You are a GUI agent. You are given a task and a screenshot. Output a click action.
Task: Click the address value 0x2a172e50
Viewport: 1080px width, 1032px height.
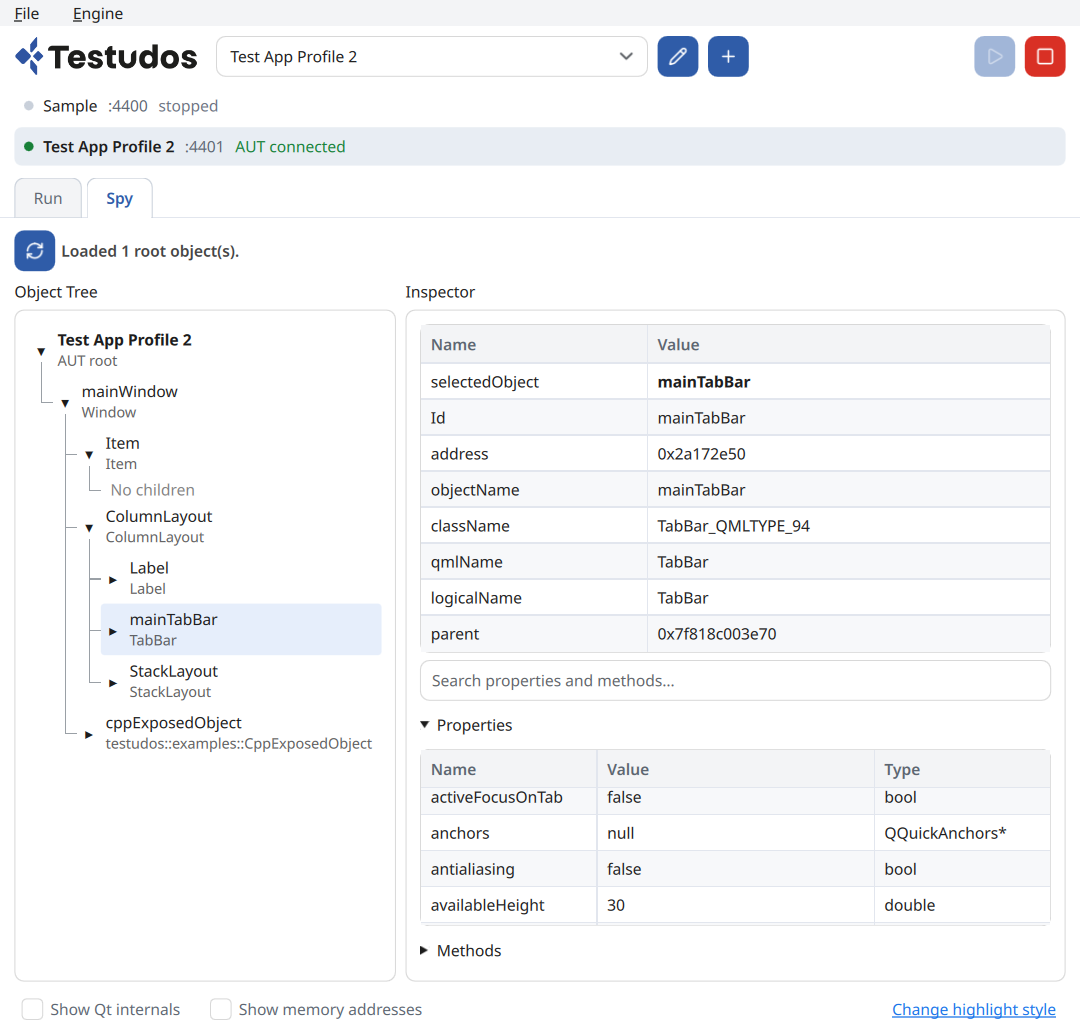tap(701, 454)
